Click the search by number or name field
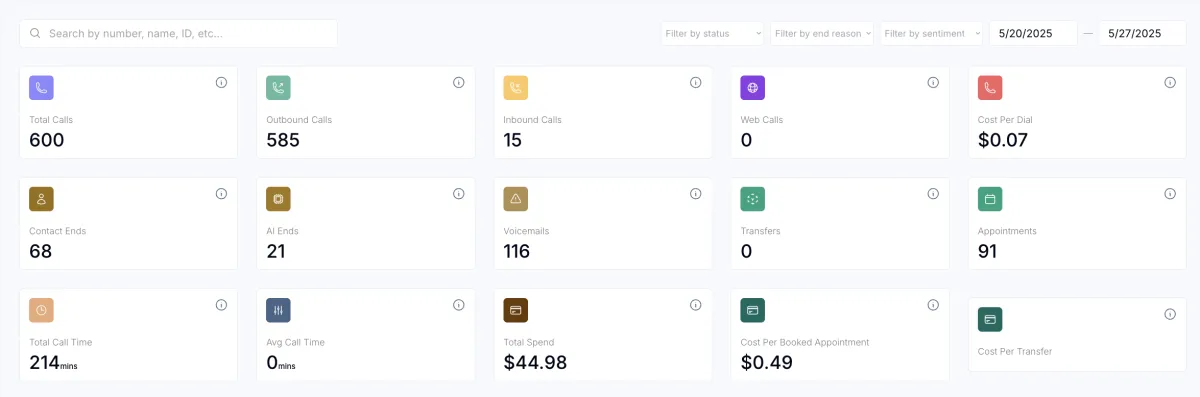 pyautogui.click(x=178, y=33)
